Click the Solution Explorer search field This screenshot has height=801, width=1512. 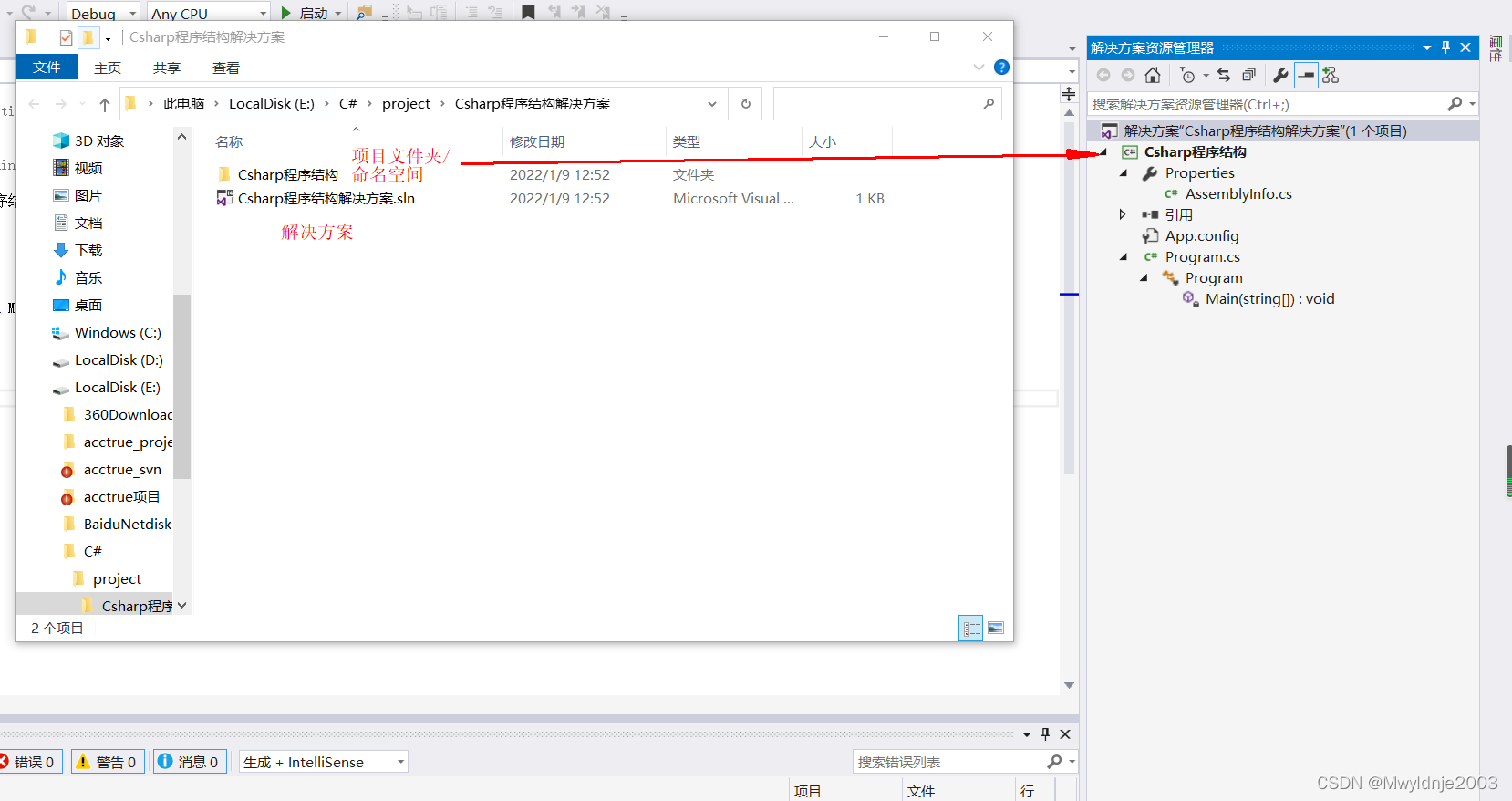(x=1268, y=104)
